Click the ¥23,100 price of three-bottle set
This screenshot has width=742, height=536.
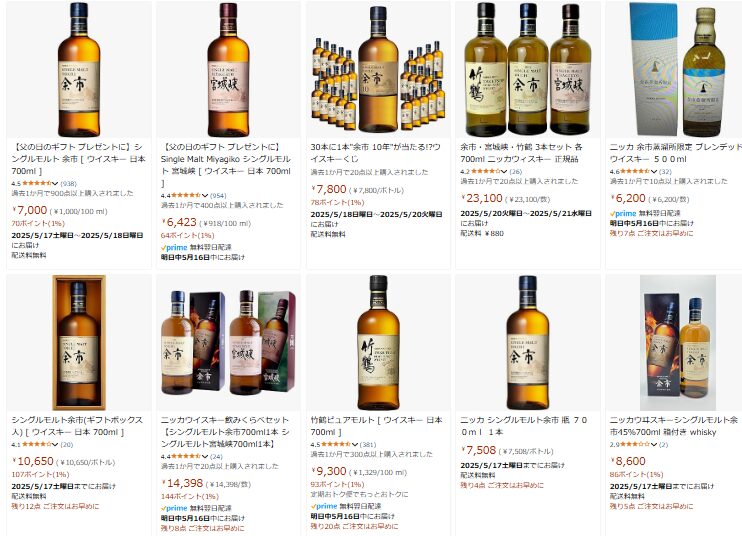[482, 198]
